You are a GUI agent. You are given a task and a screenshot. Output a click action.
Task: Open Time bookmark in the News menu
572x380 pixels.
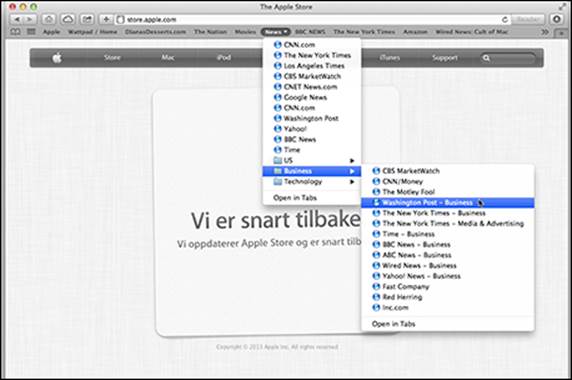click(312, 150)
